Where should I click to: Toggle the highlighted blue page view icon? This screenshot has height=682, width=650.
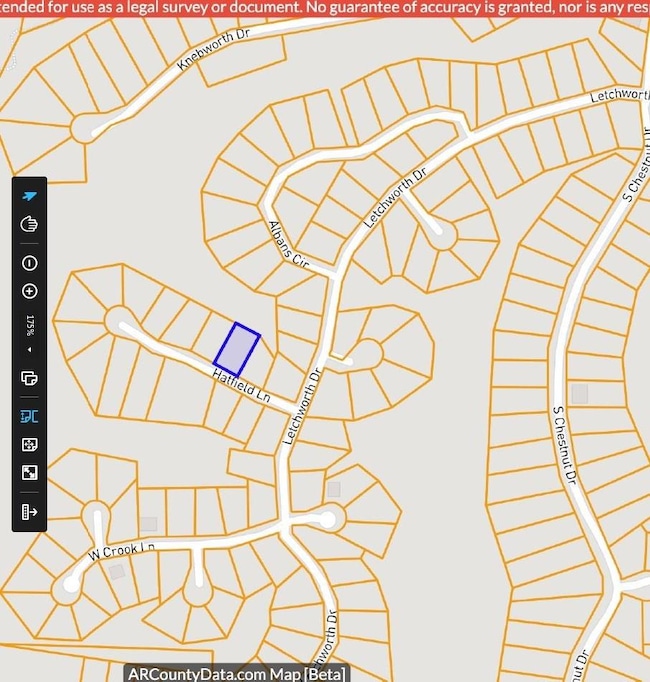(29, 416)
